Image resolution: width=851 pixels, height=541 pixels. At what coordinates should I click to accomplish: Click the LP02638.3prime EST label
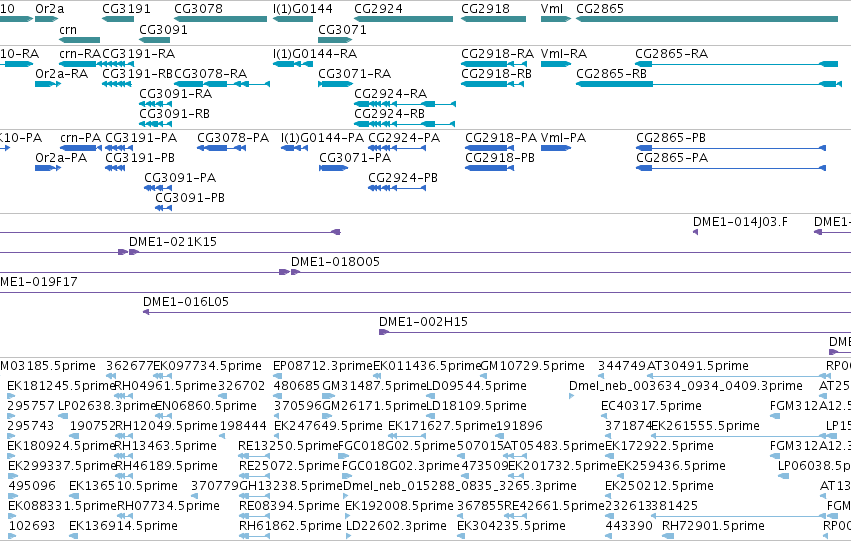[x=107, y=406]
